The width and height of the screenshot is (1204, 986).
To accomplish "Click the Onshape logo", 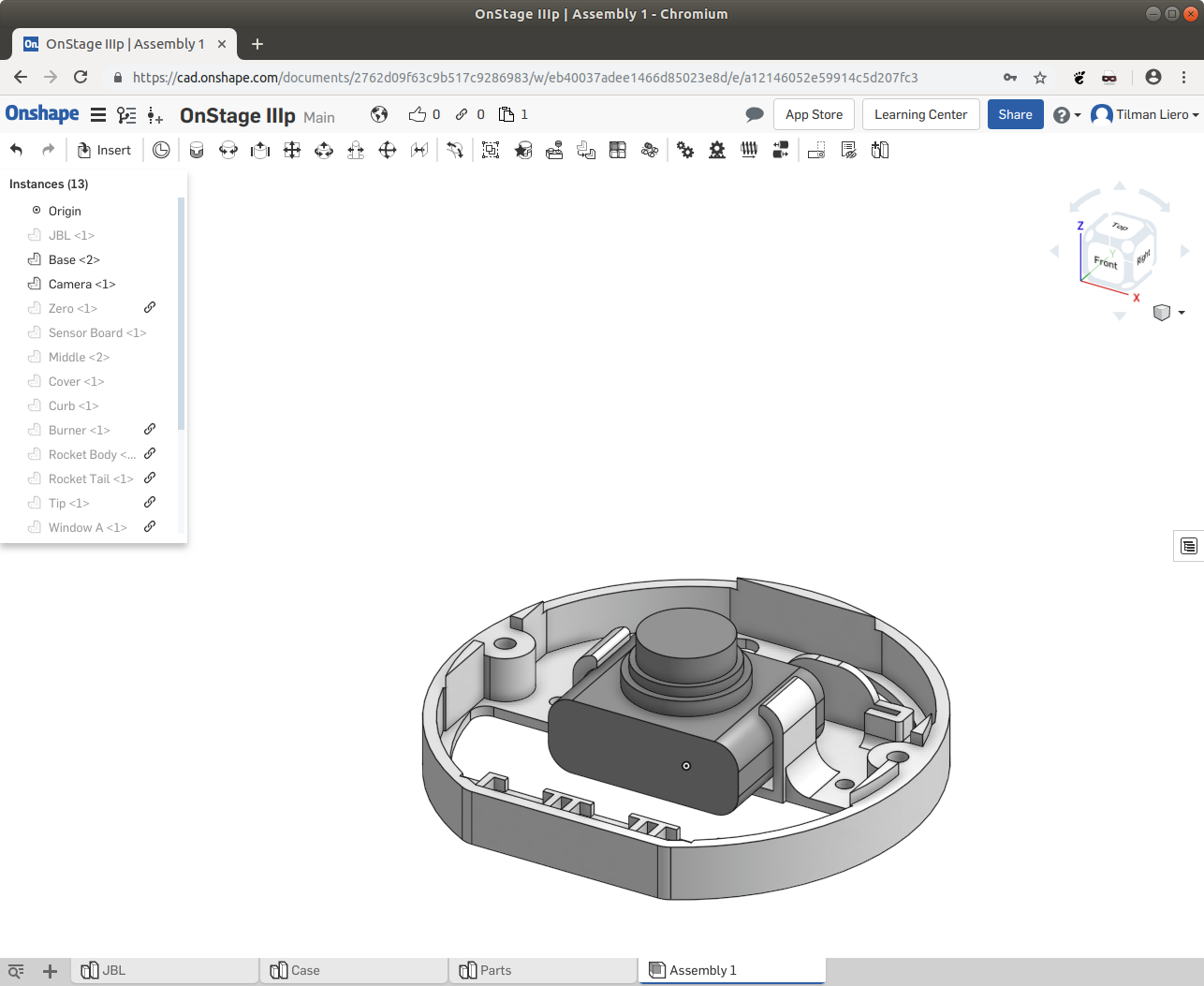I will 42,113.
